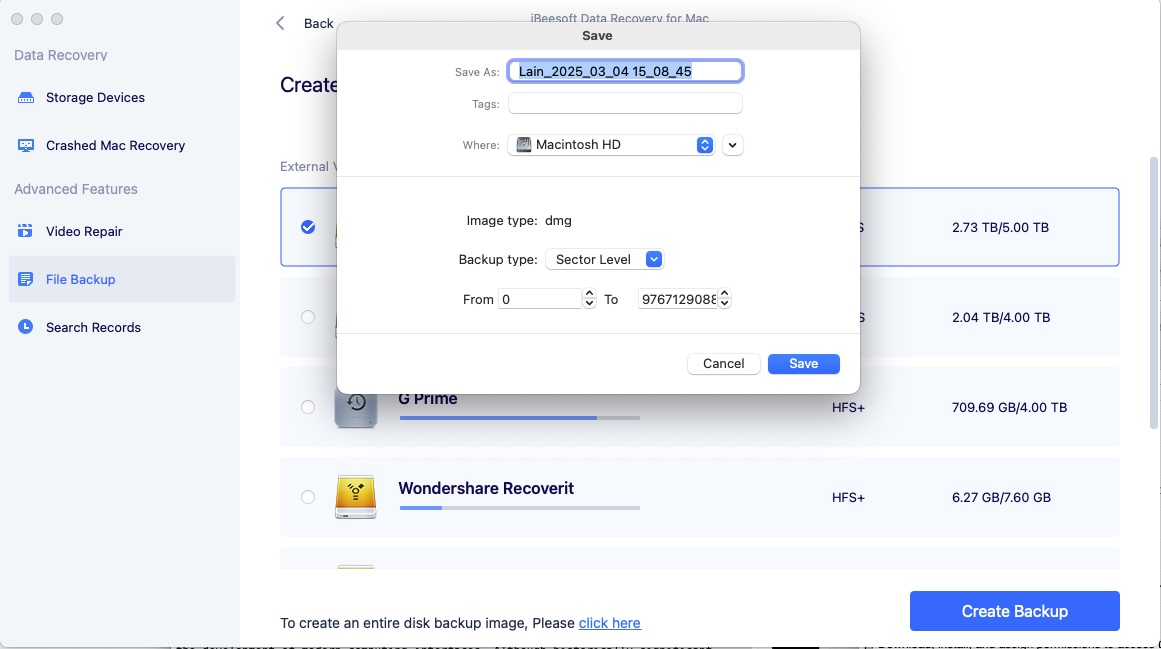This screenshot has width=1161, height=649.
Task: Open the Backup type Sector Level dropdown
Action: (x=654, y=258)
